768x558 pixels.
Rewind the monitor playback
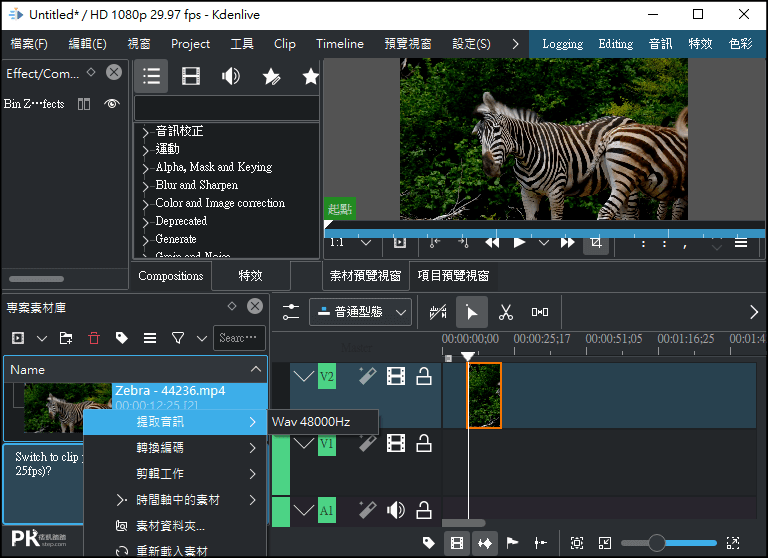tap(492, 243)
